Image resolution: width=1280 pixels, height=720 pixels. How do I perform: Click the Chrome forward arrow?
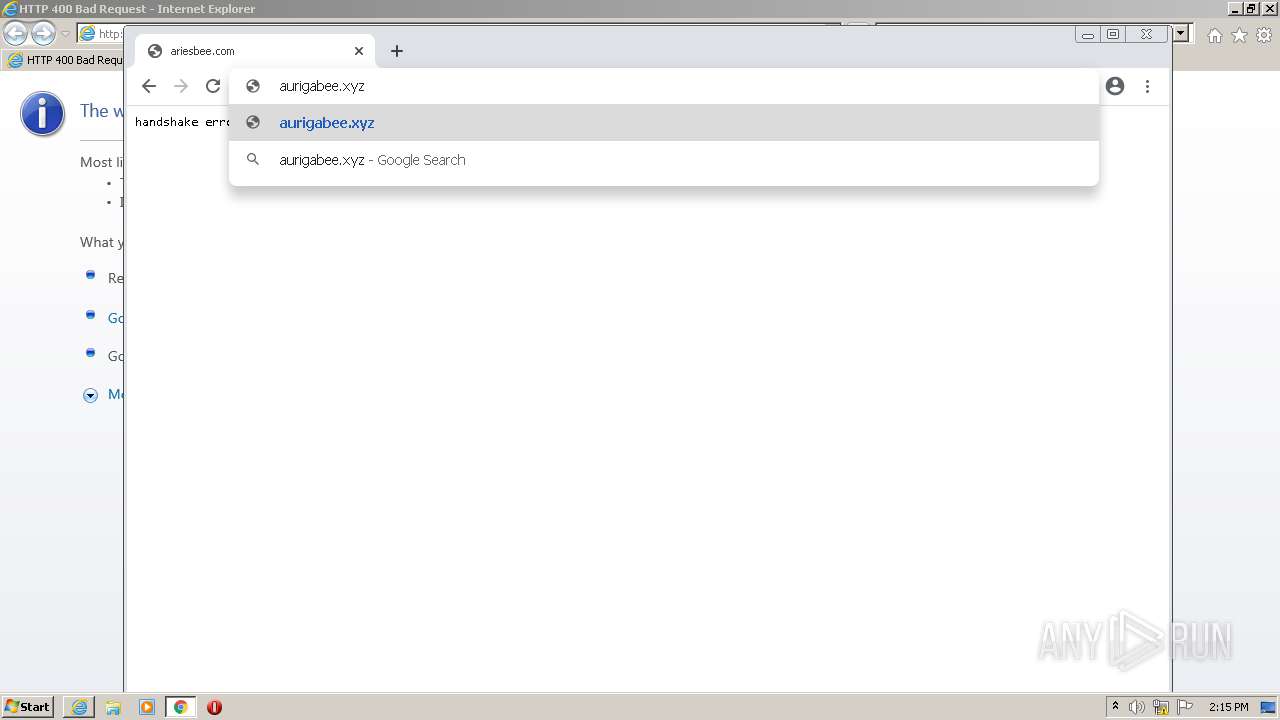pyautogui.click(x=181, y=86)
